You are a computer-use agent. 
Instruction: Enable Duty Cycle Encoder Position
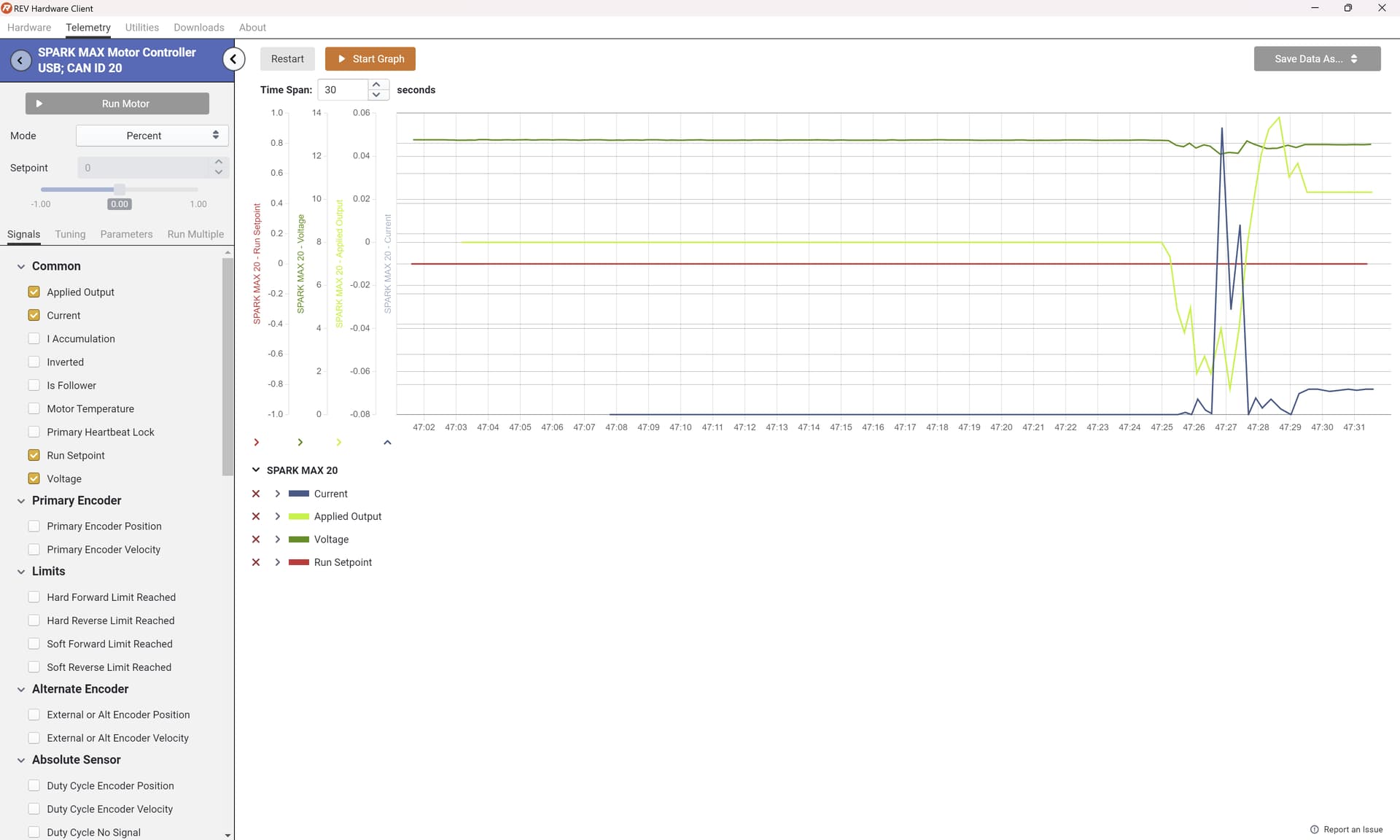(34, 785)
